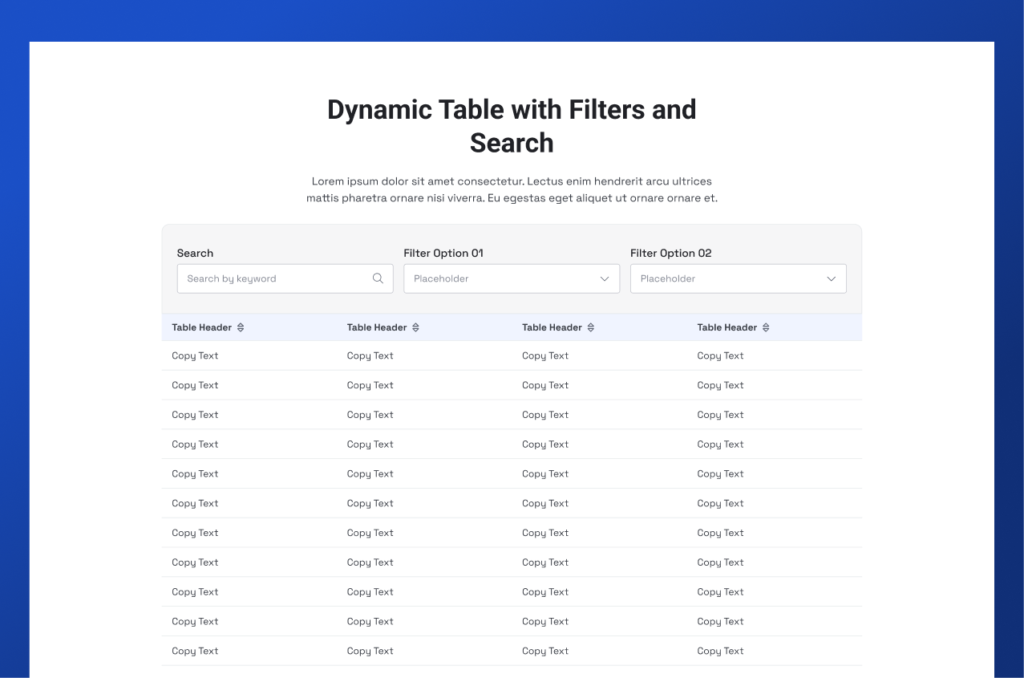The width and height of the screenshot is (1024, 678).
Task: Click Copy Text in last visible row, fourth column
Action: coord(720,651)
